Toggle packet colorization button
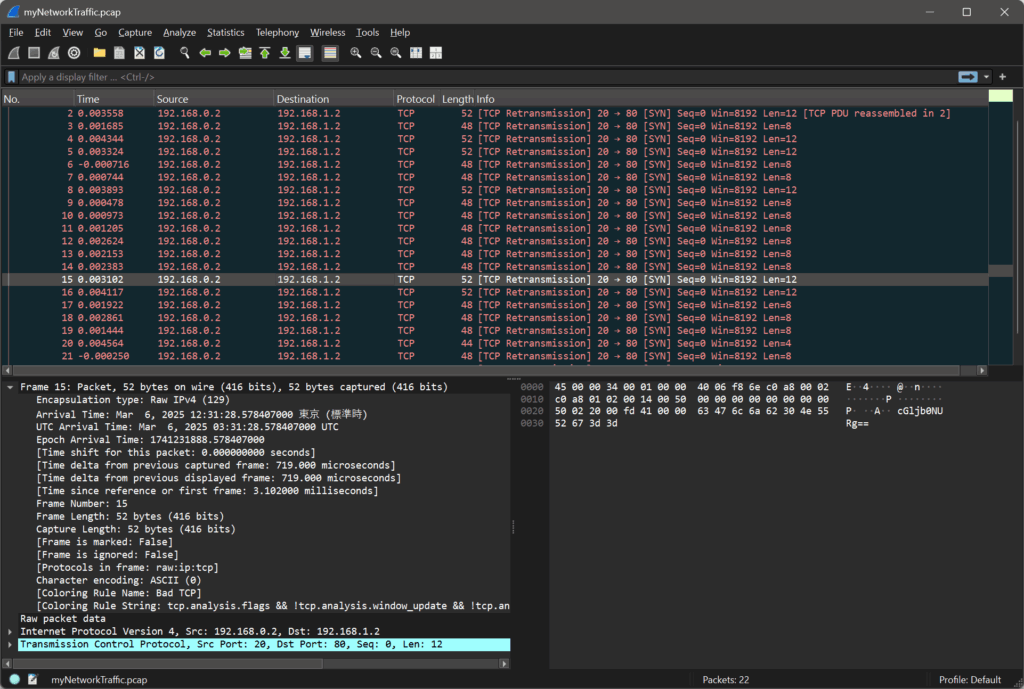 [x=330, y=53]
